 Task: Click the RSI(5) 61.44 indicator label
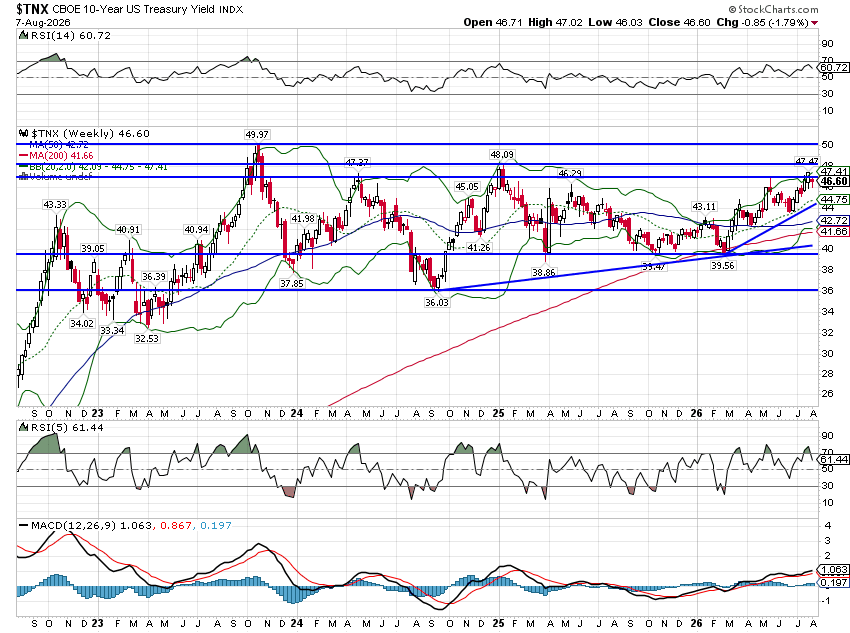pyautogui.click(x=67, y=427)
